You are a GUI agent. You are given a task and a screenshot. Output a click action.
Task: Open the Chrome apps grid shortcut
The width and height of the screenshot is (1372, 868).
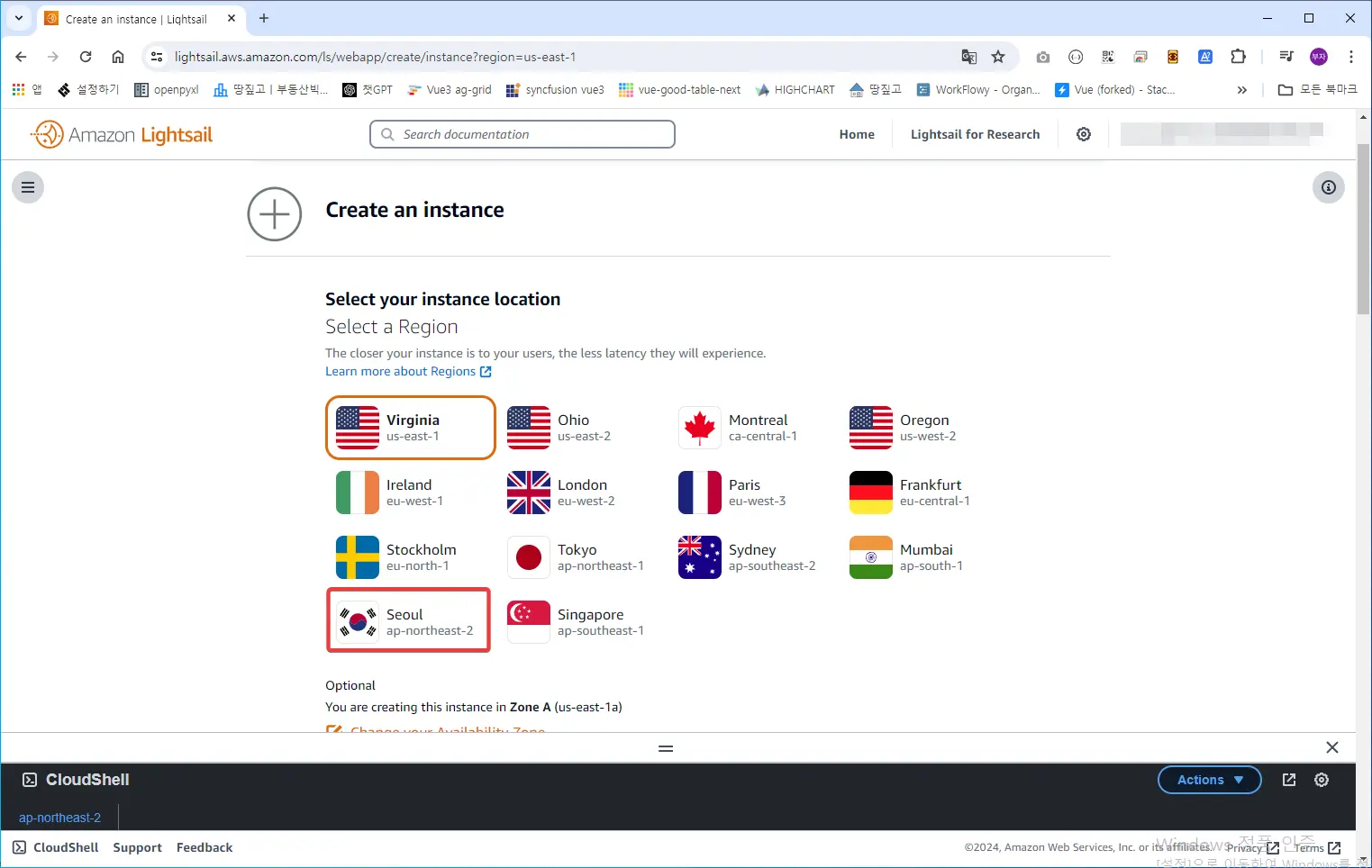tap(26, 89)
